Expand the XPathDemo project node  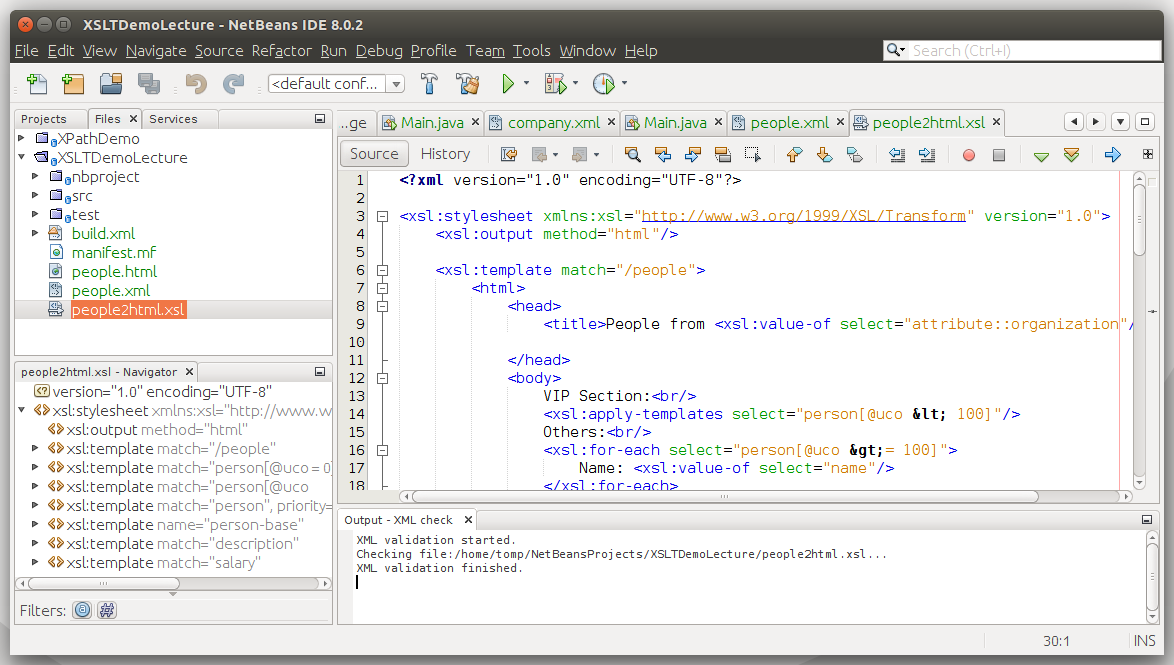[x=21, y=139]
